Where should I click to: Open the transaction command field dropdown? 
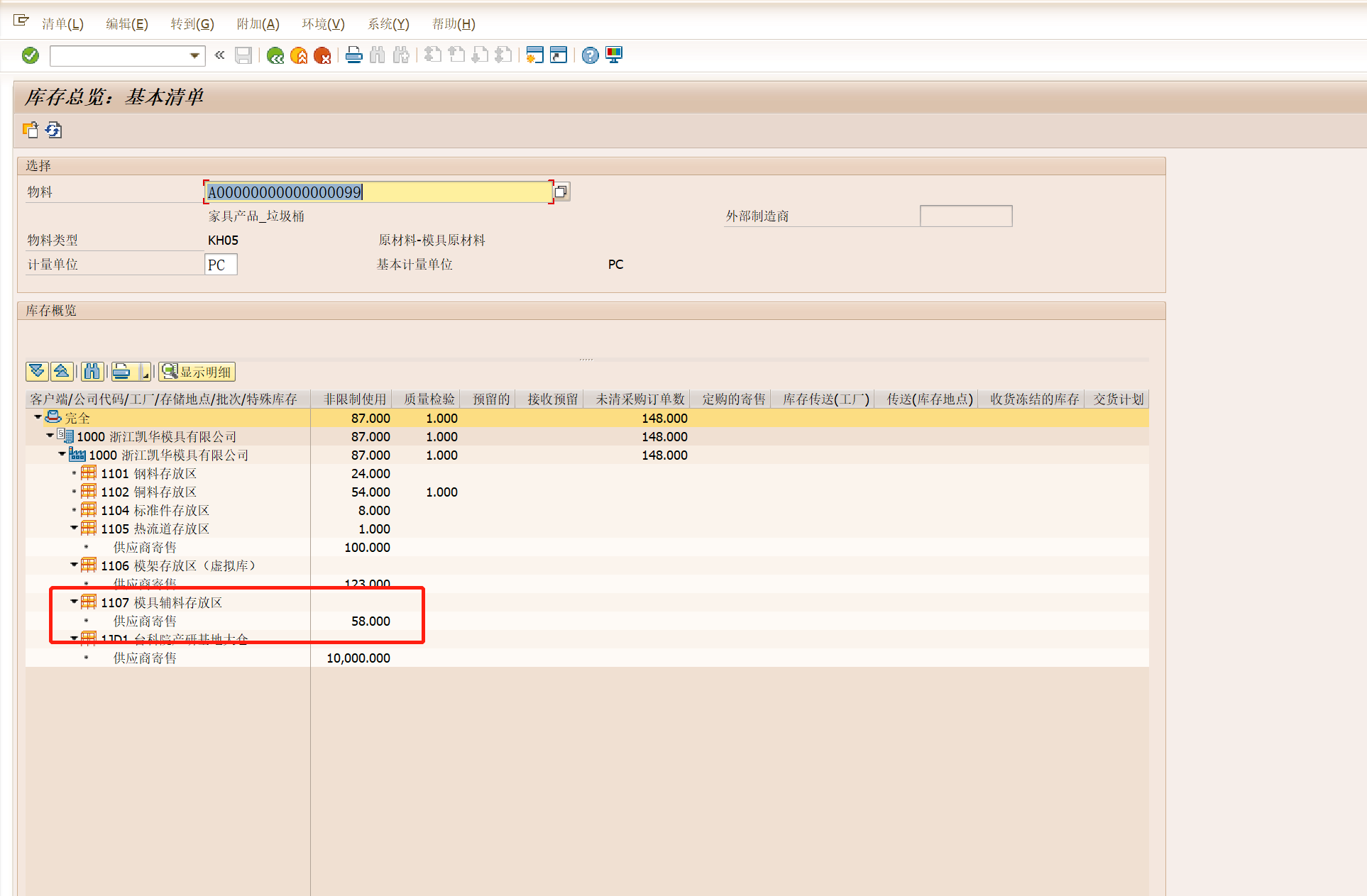tap(194, 55)
